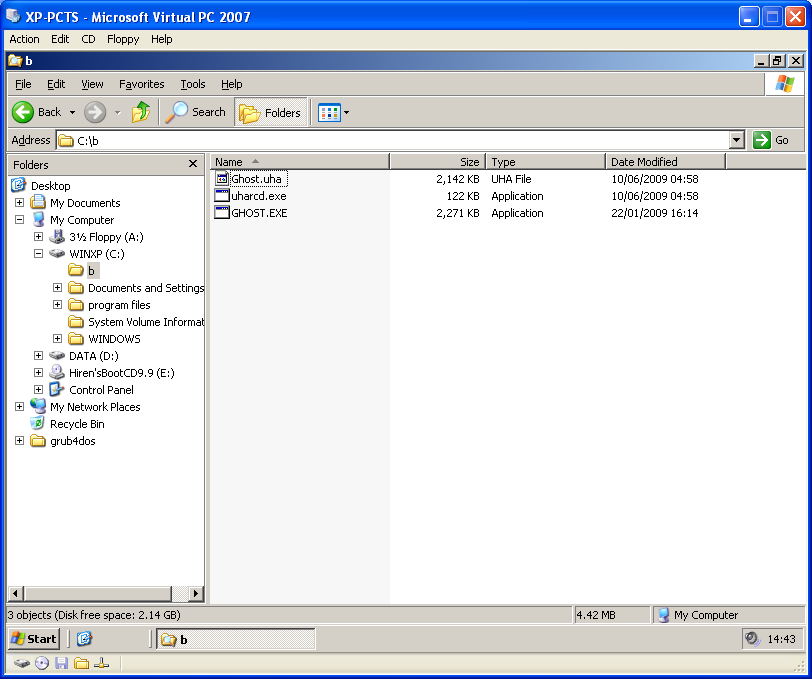Image resolution: width=812 pixels, height=679 pixels.
Task: Click the green Back arrow icon
Action: point(23,112)
